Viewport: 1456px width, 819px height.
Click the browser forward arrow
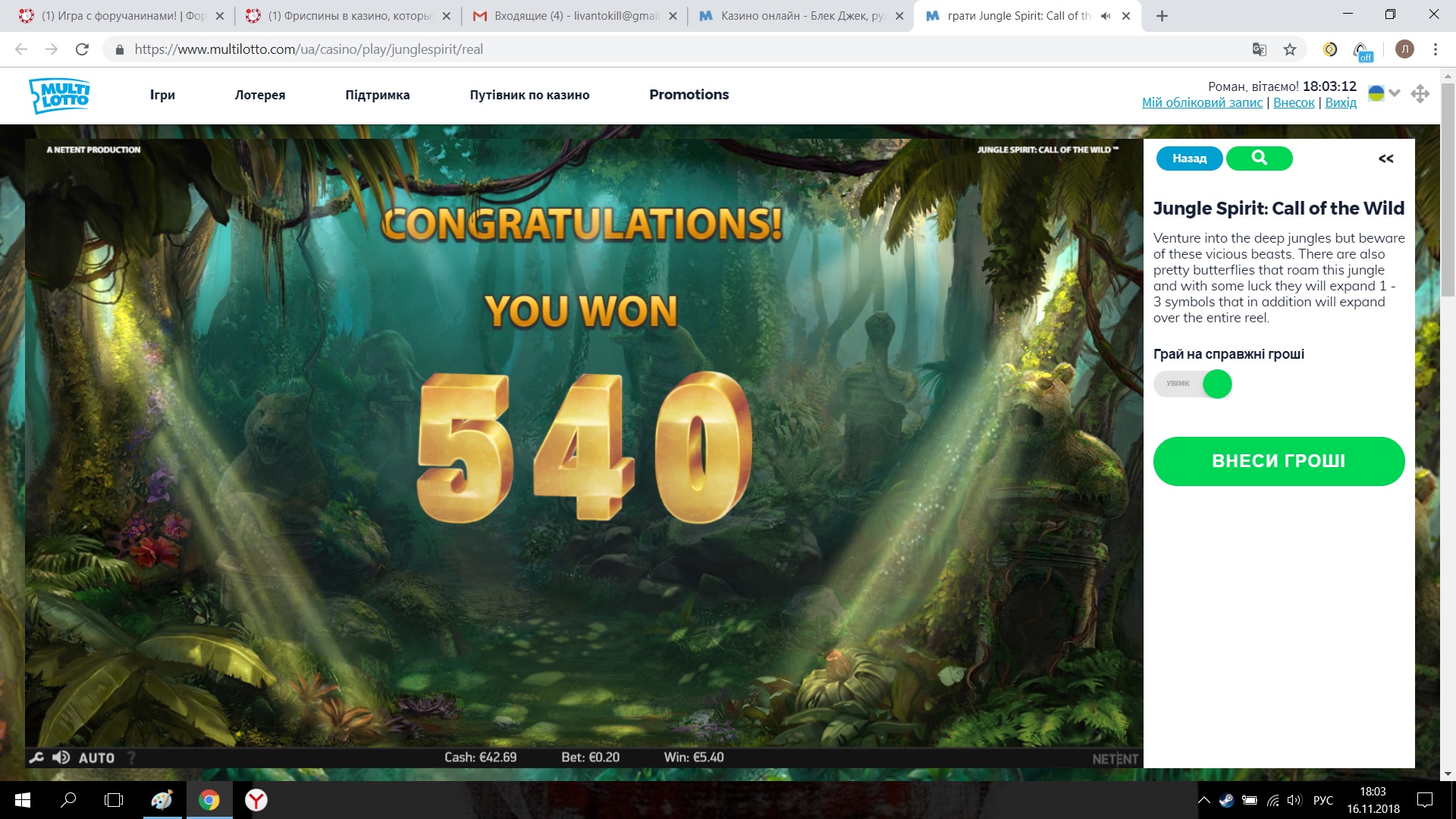pyautogui.click(x=52, y=49)
